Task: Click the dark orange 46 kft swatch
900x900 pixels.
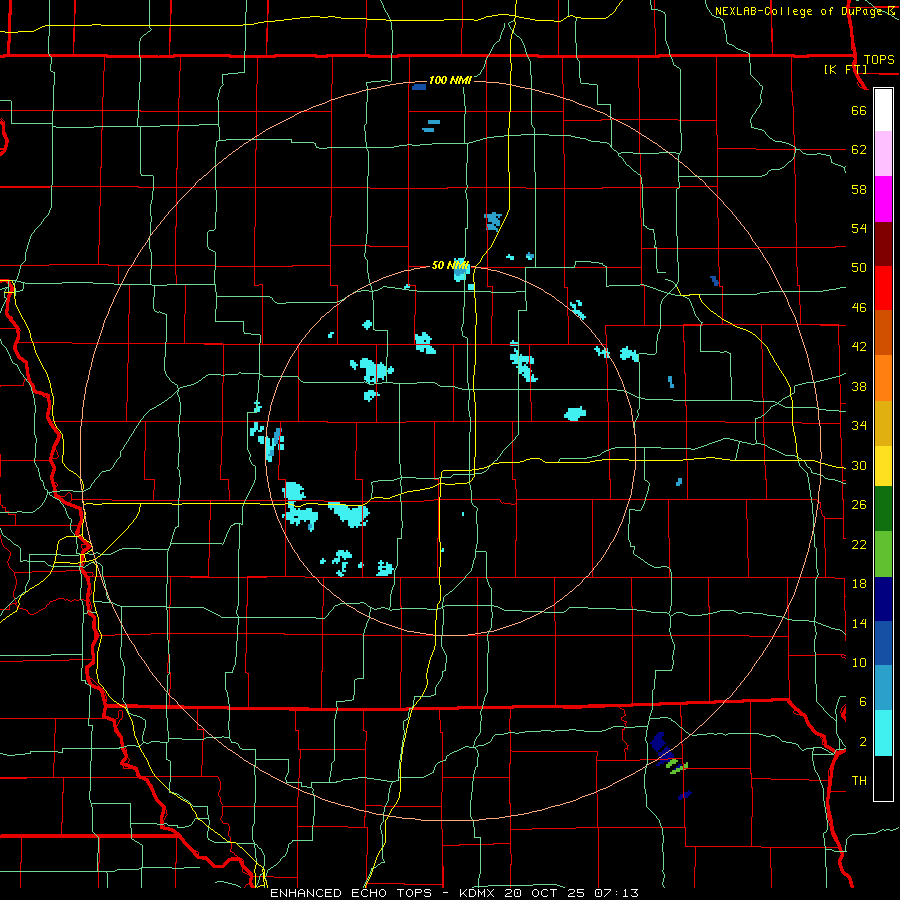Action: pyautogui.click(x=883, y=332)
